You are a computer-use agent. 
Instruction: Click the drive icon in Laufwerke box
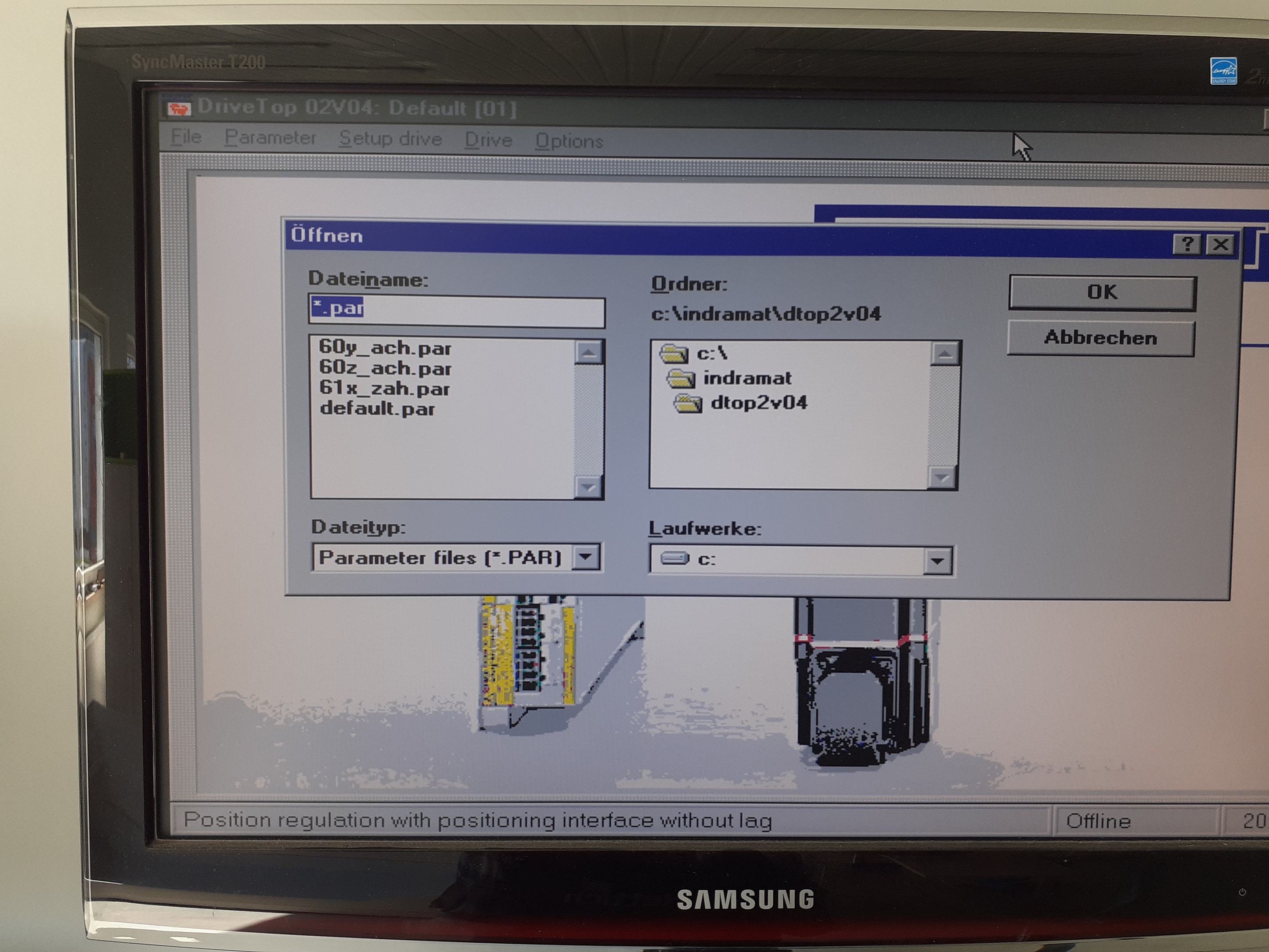(674, 559)
